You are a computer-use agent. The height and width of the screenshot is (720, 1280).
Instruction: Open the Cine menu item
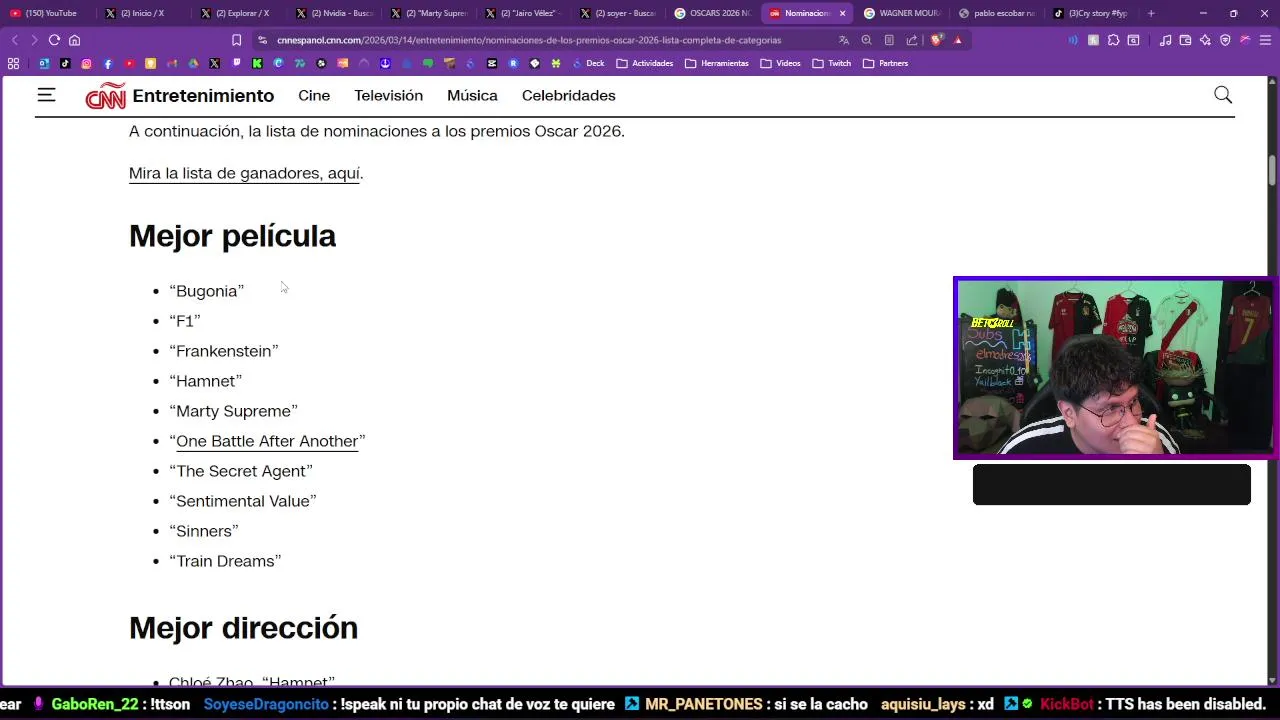click(x=314, y=96)
